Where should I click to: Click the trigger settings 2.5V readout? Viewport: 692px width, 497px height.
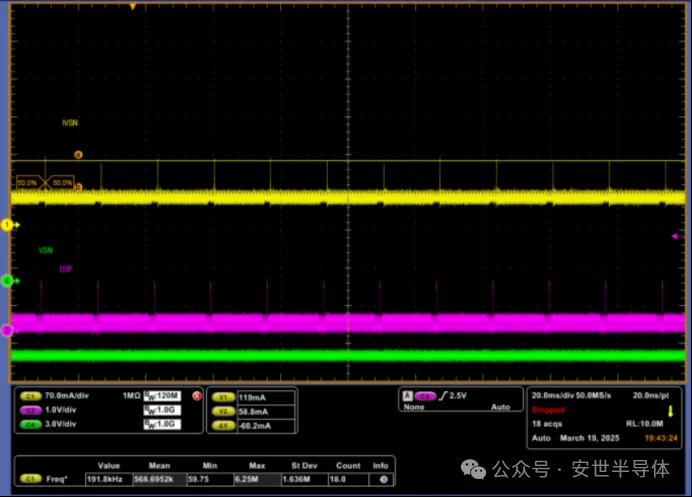pyautogui.click(x=459, y=396)
